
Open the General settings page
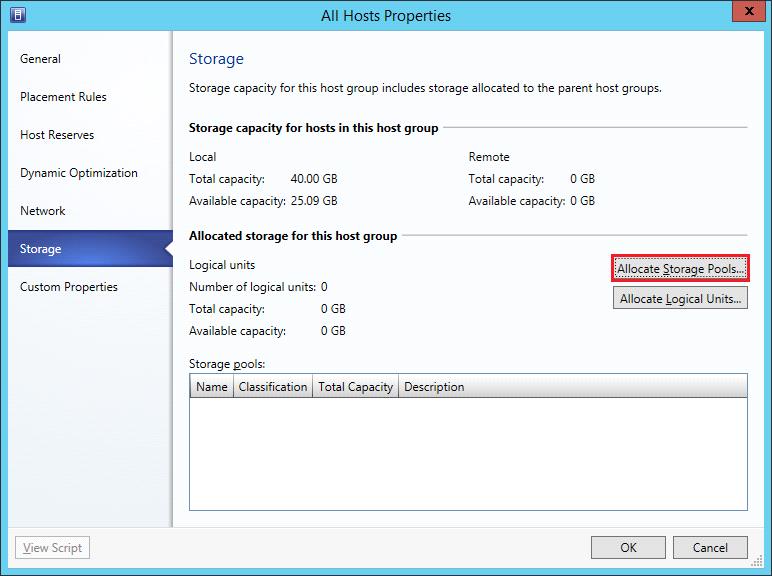coord(41,59)
